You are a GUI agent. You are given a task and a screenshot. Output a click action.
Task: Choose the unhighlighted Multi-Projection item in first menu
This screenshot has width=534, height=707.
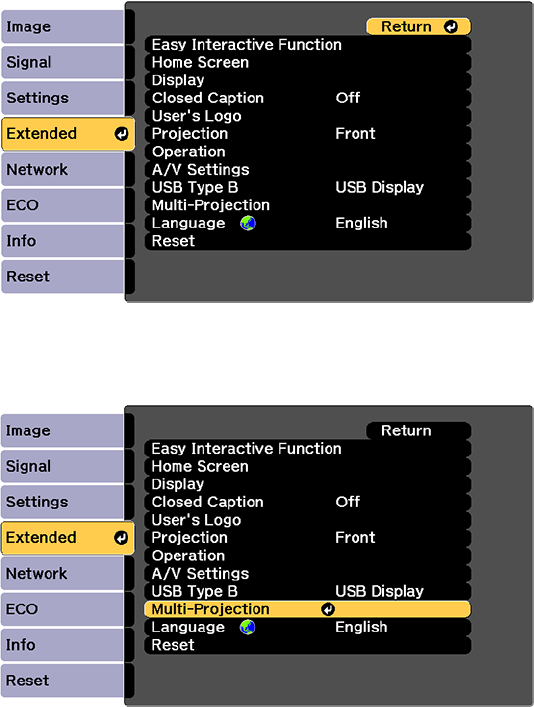tap(308, 205)
